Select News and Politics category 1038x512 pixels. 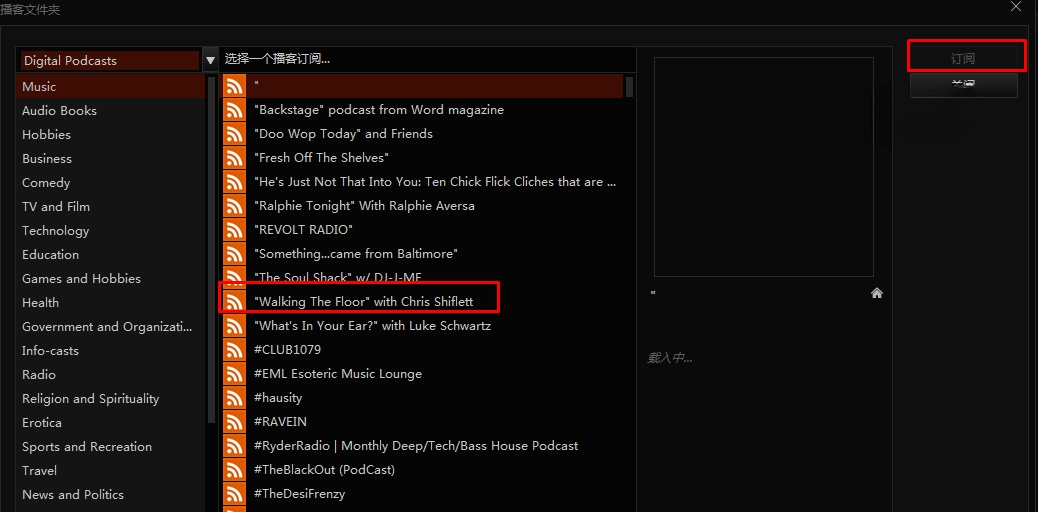click(x=111, y=495)
